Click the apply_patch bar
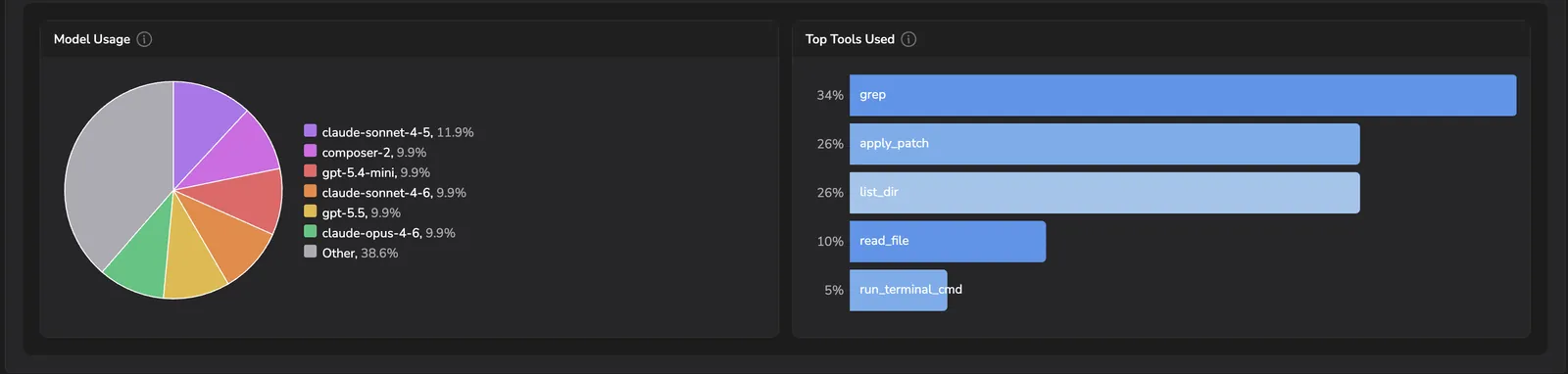The height and width of the screenshot is (374, 1568). [1104, 144]
